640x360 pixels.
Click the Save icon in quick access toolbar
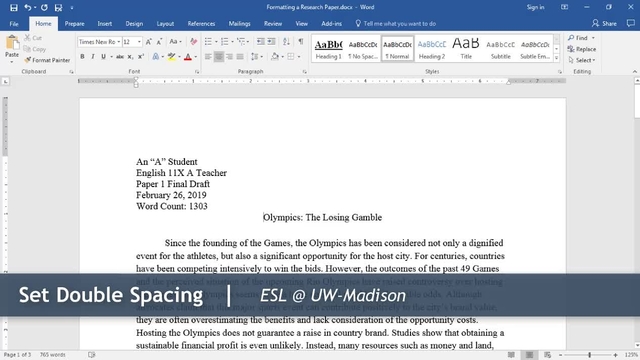point(14,7)
